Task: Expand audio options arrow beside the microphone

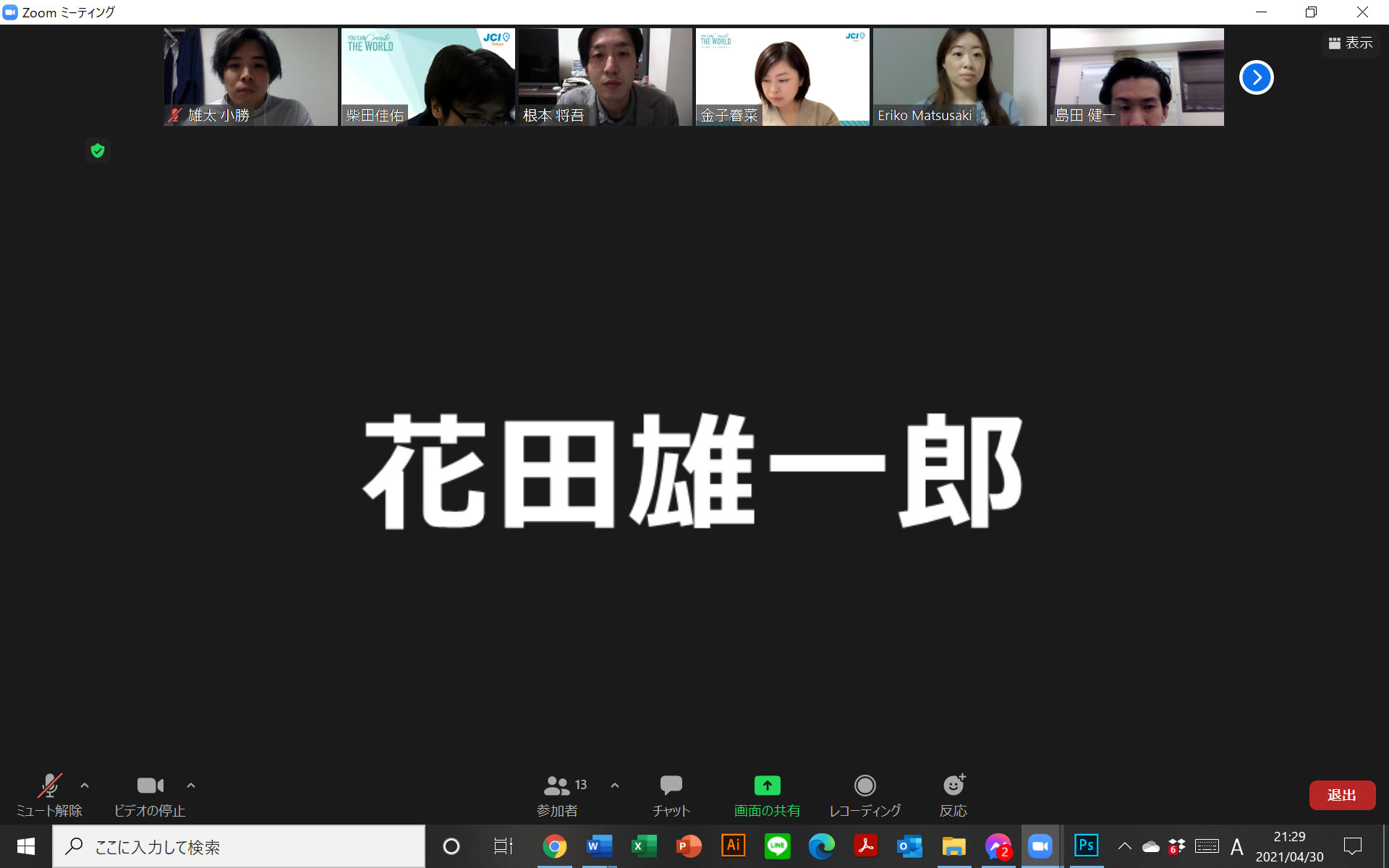Action: (85, 785)
